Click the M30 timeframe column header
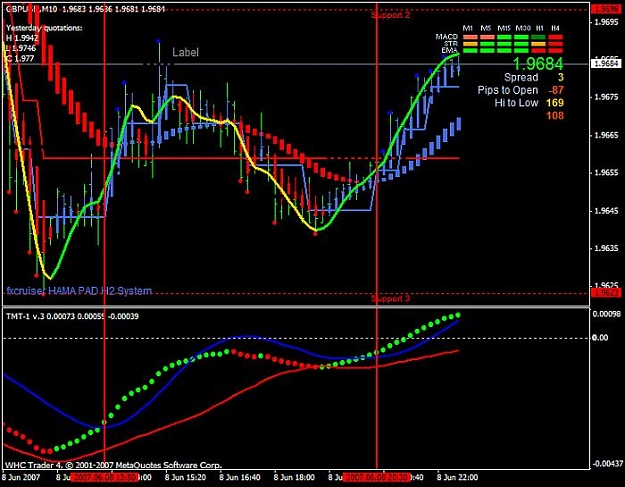The width and height of the screenshot is (625, 487). tap(523, 28)
